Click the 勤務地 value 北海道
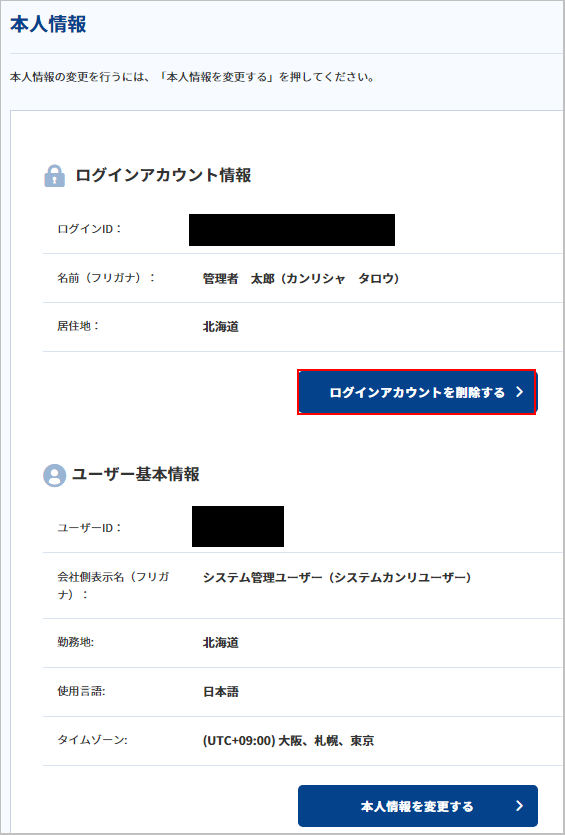565x835 pixels. tap(220, 643)
